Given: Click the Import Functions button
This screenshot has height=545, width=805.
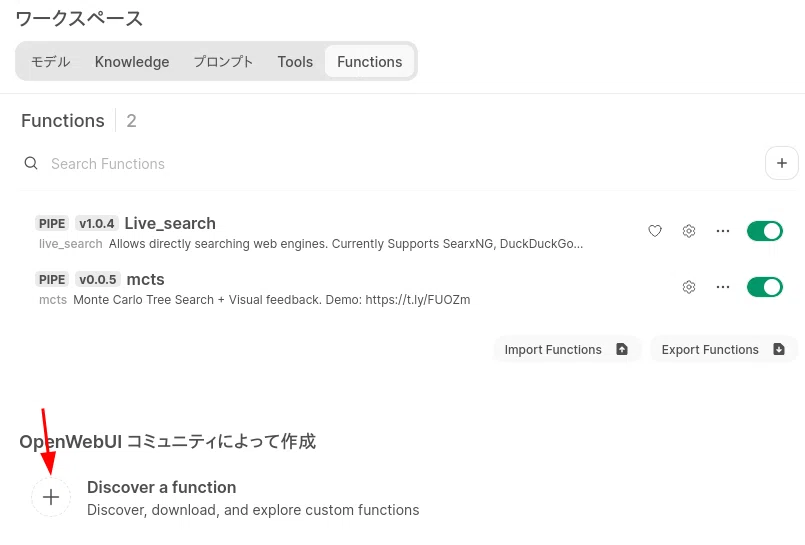Looking at the screenshot, I should click(x=567, y=349).
